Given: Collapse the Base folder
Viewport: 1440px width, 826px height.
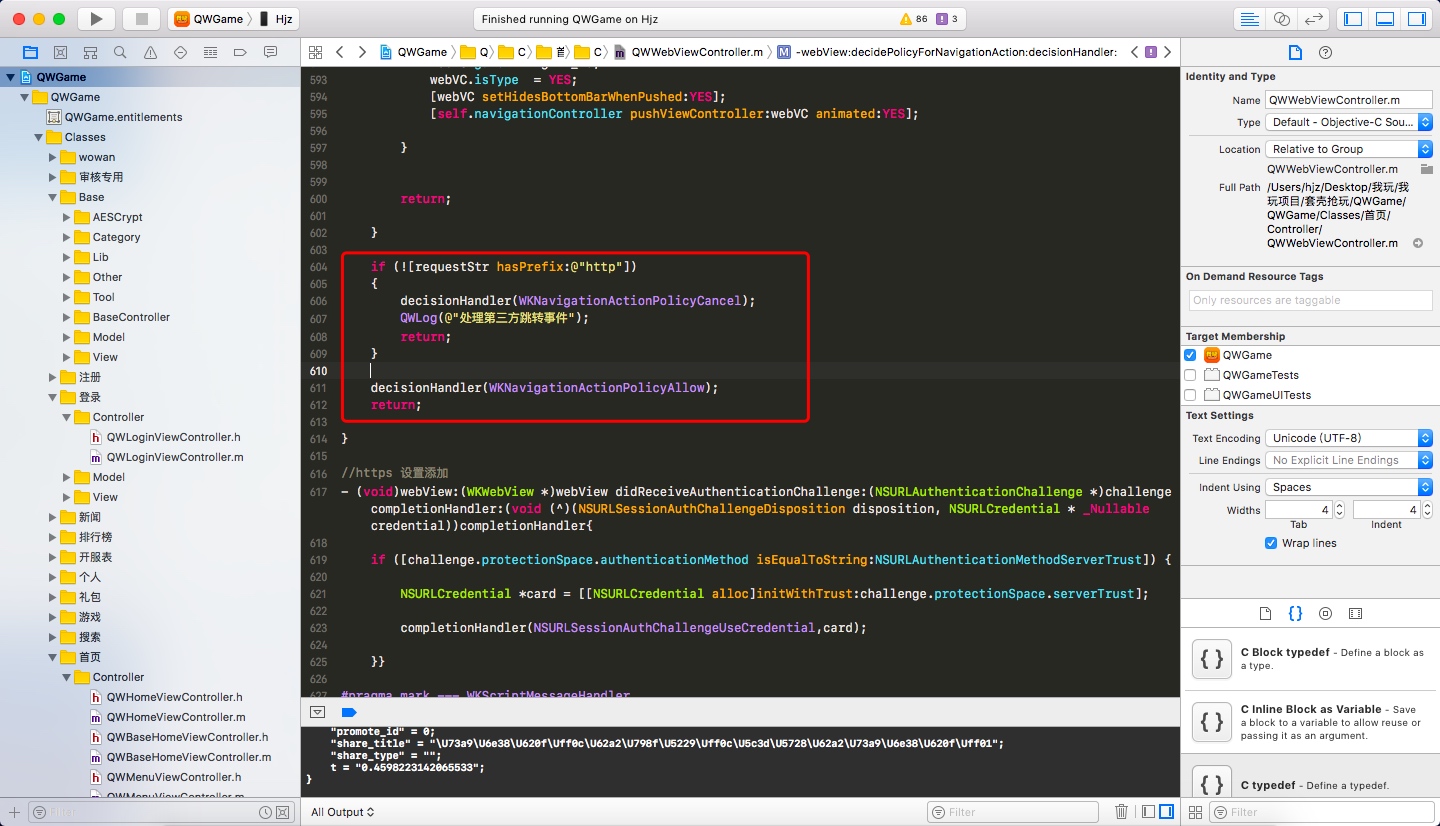Looking at the screenshot, I should click(x=53, y=197).
